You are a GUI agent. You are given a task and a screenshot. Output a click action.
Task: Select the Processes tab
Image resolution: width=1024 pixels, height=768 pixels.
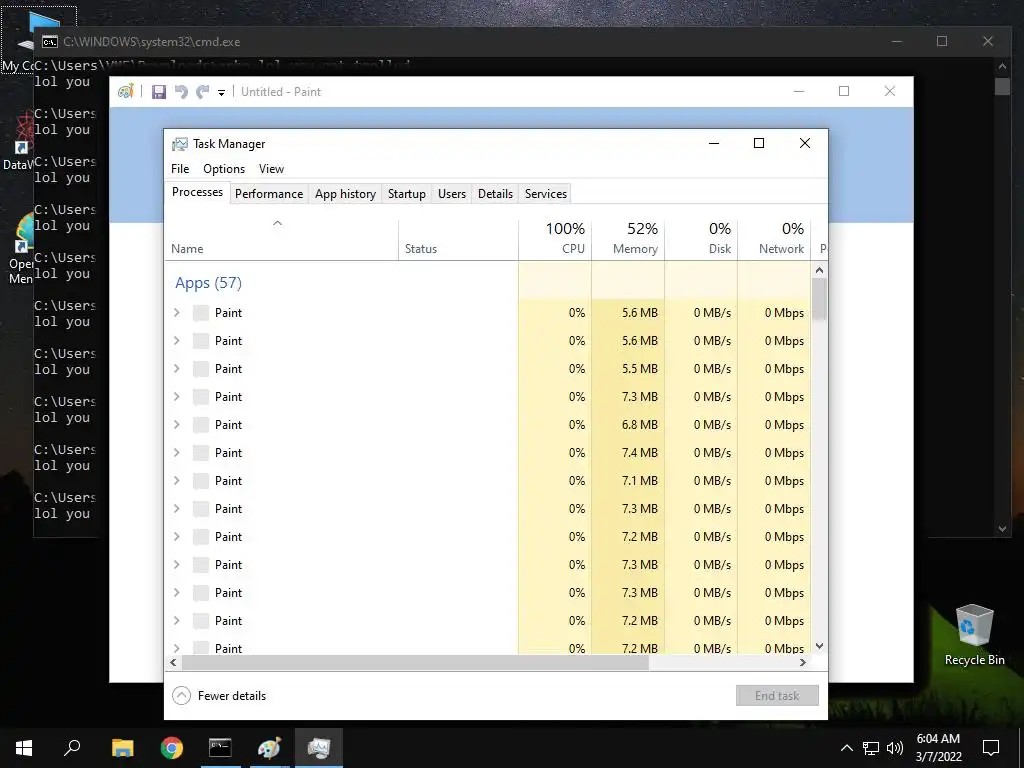coord(197,192)
